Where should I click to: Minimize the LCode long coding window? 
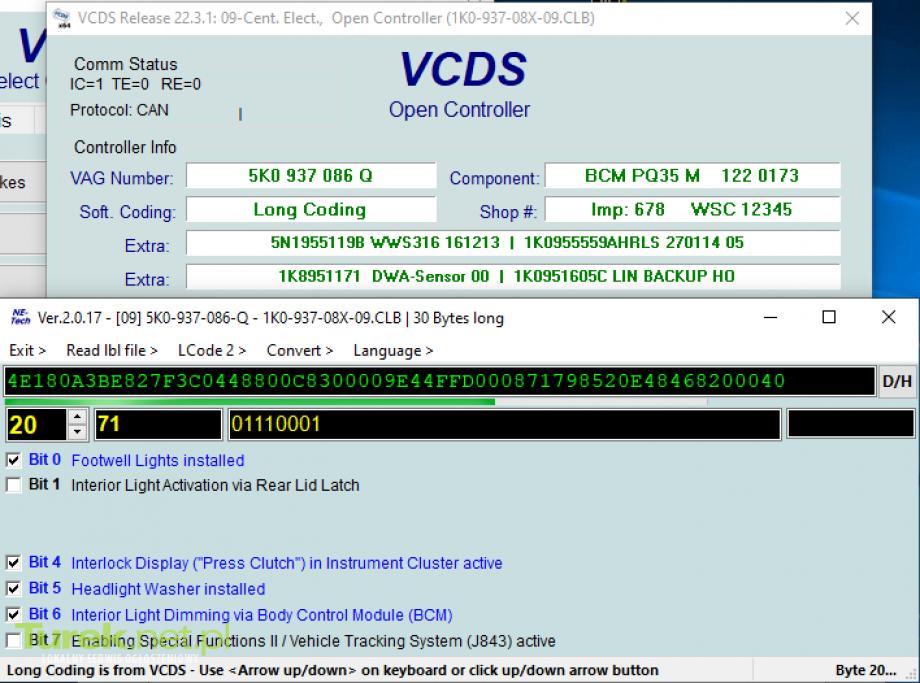pyautogui.click(x=770, y=317)
